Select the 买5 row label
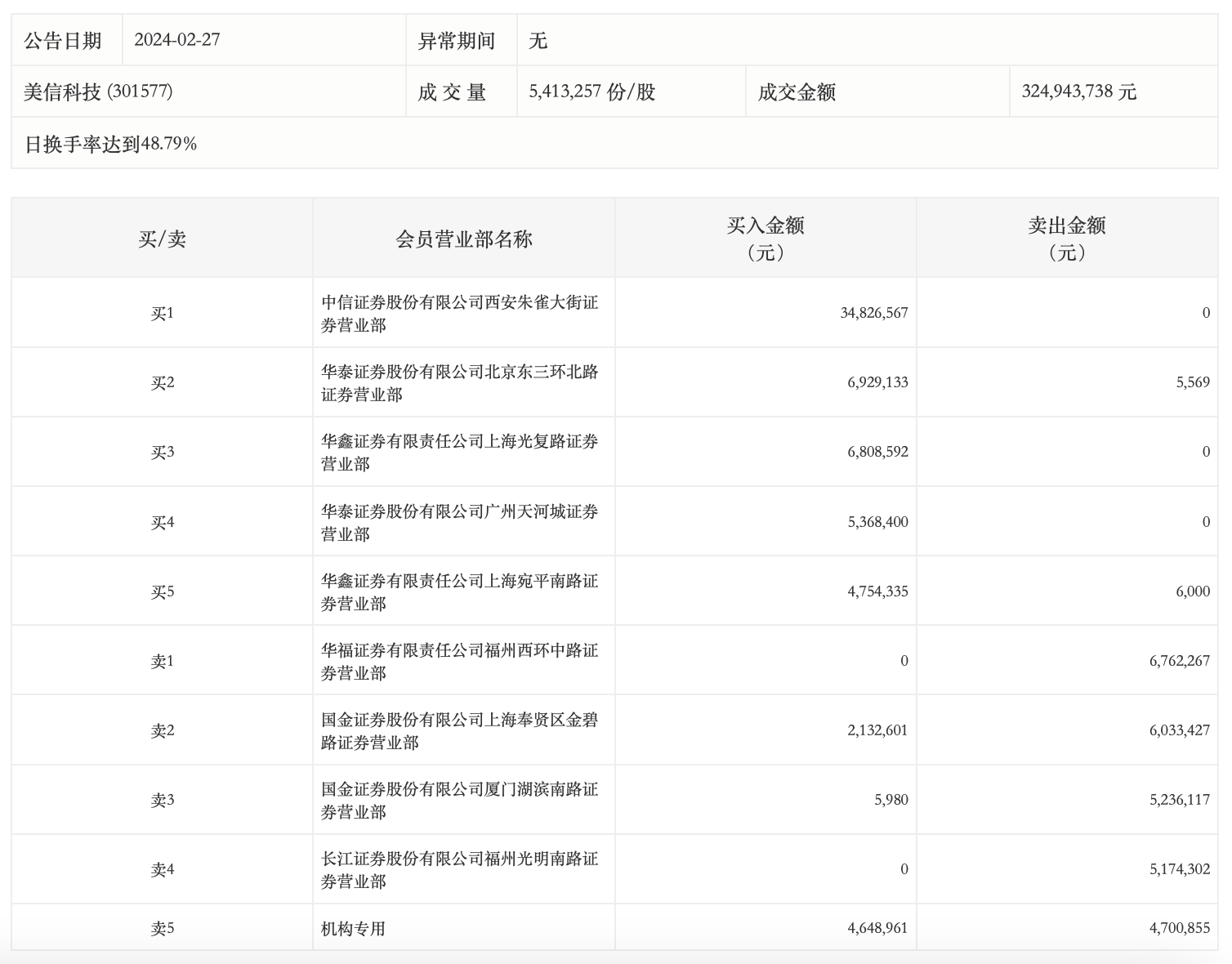The height and width of the screenshot is (964, 1232). (163, 591)
